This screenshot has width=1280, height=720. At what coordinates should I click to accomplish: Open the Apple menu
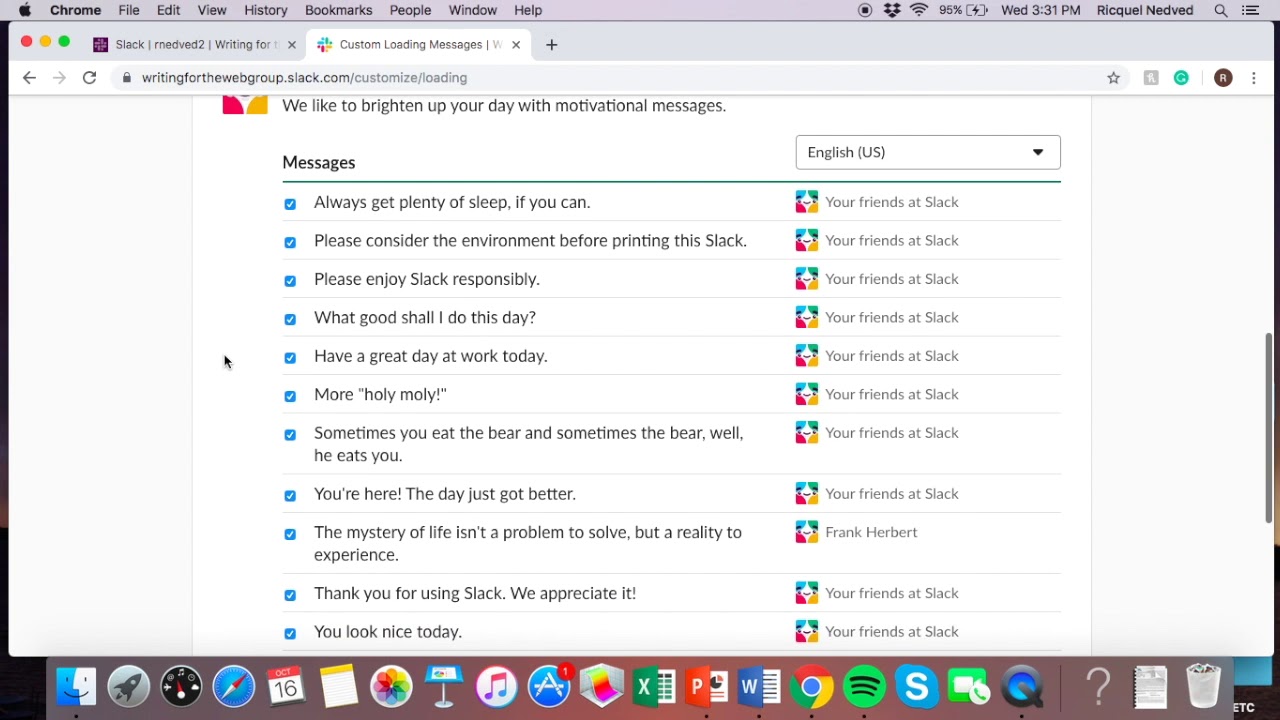25,10
